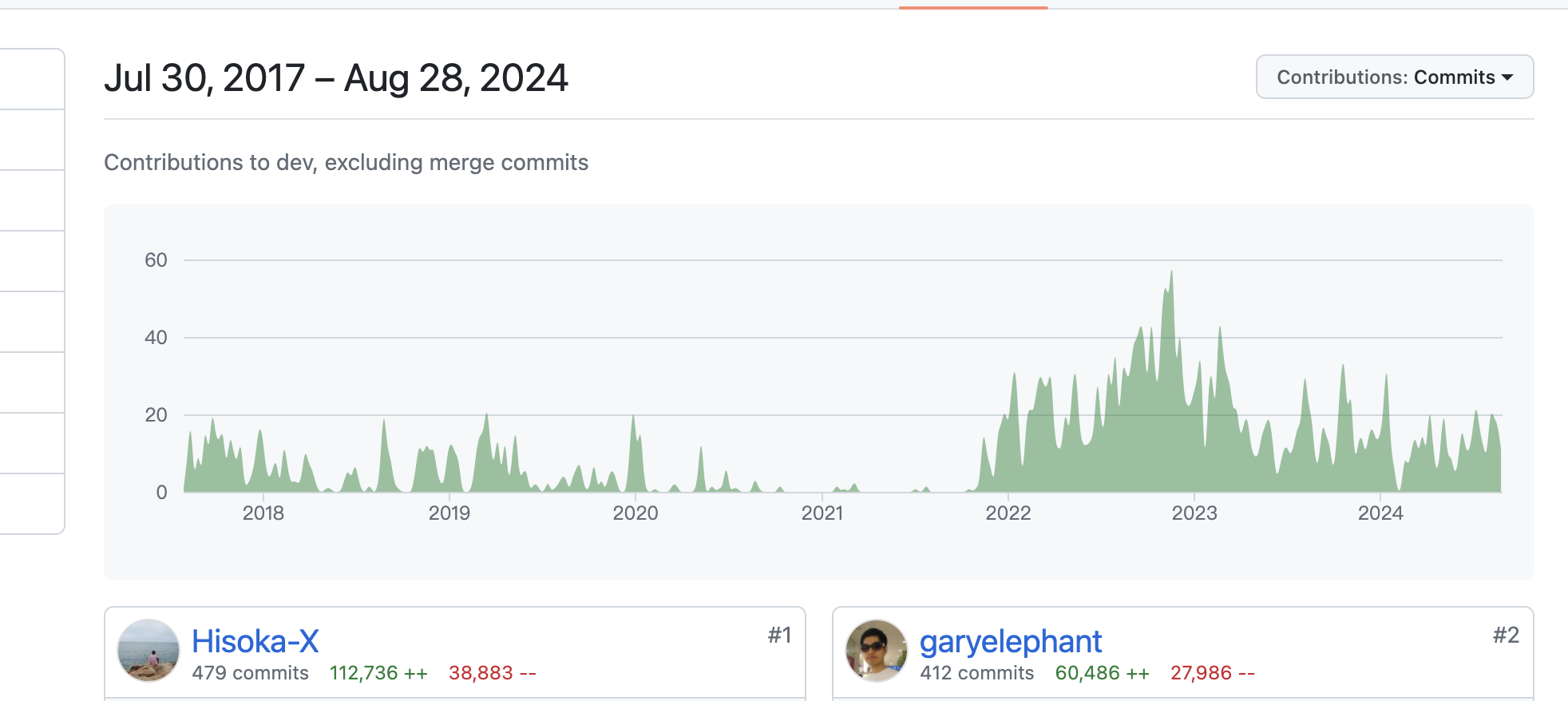Click the date range heading Jul 30, 2017 – Aug 28, 2024
Screen dimensions: 1568x701
pyautogui.click(x=336, y=78)
